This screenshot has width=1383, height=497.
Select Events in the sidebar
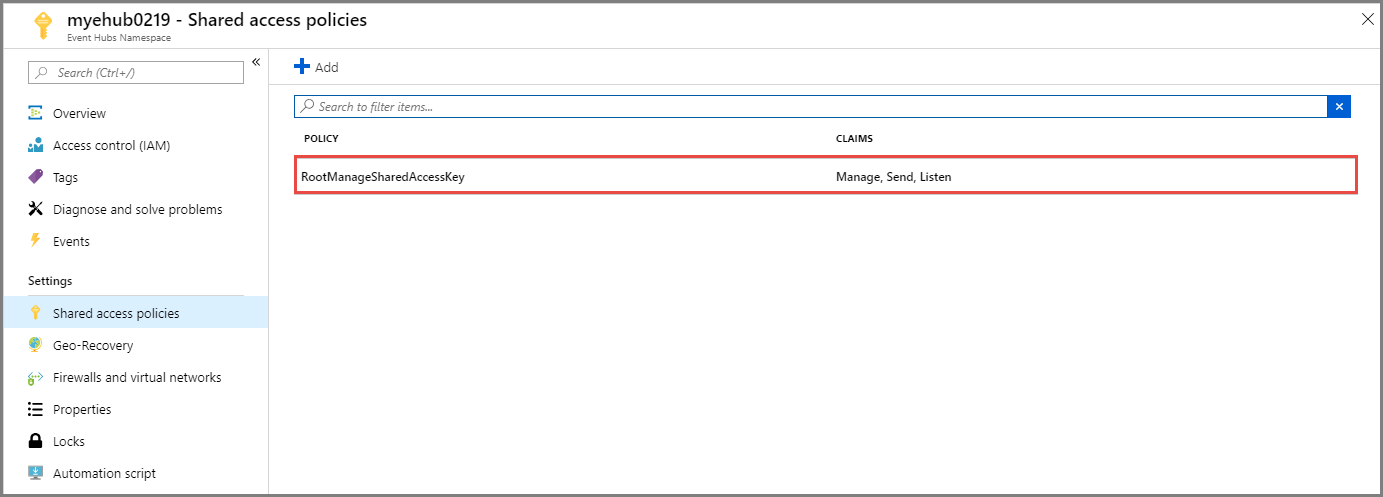coord(71,241)
